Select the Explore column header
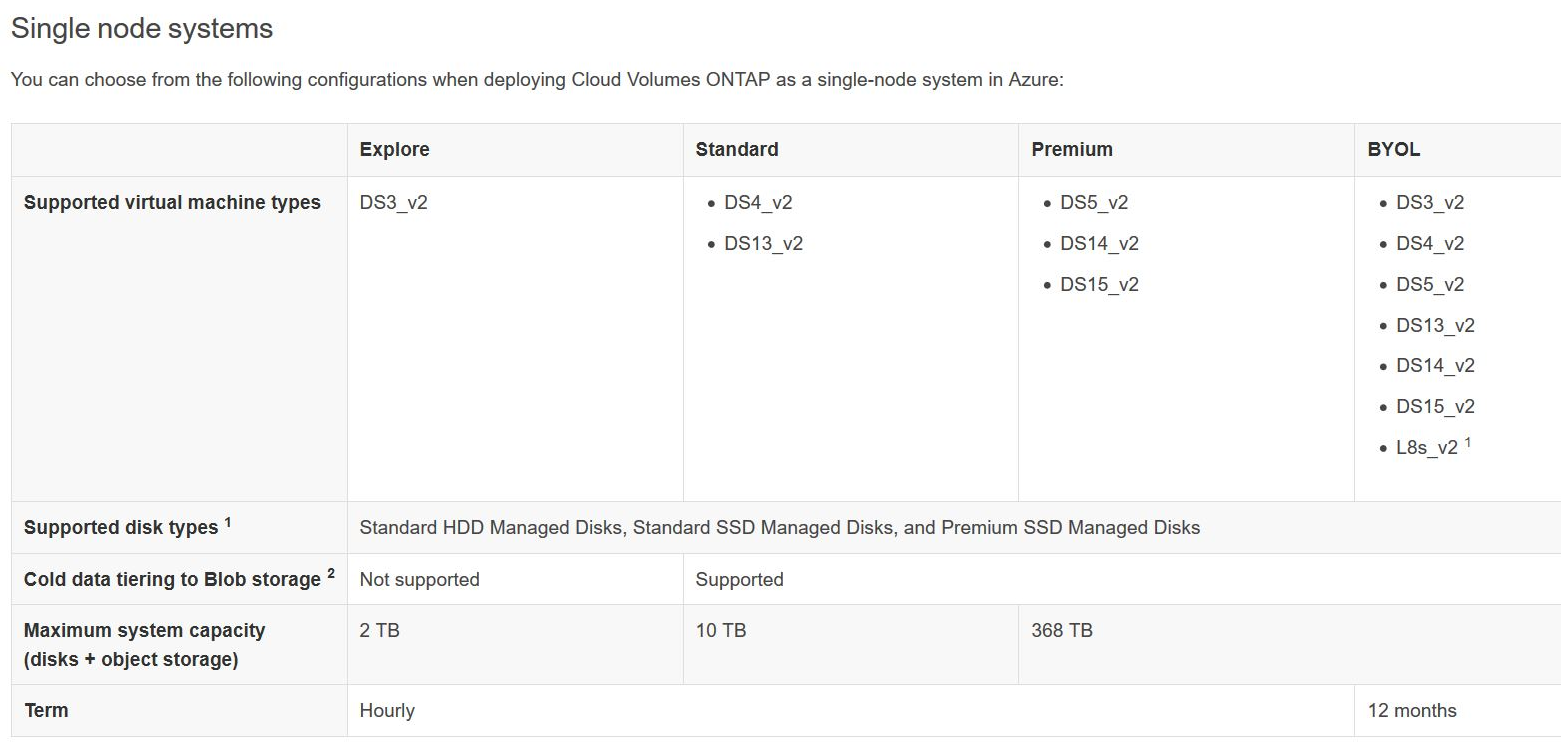This screenshot has height=742, width=1561. click(394, 150)
